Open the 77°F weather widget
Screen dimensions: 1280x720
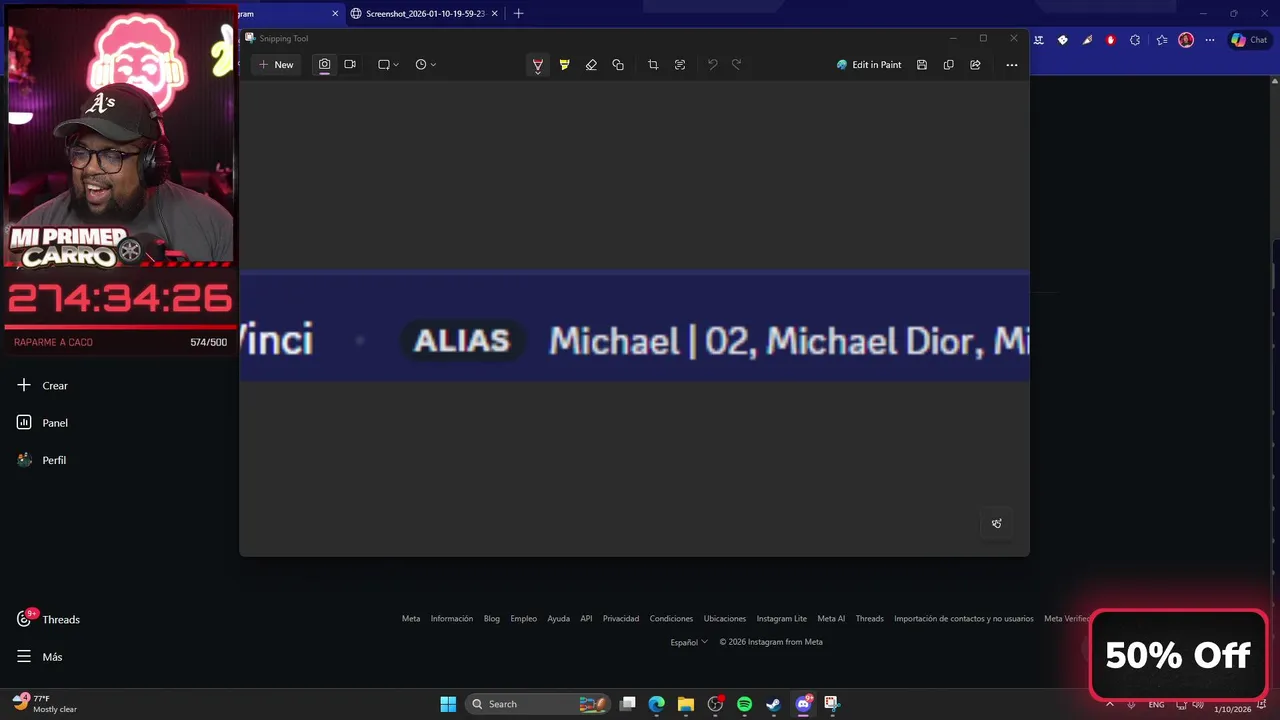click(44, 704)
